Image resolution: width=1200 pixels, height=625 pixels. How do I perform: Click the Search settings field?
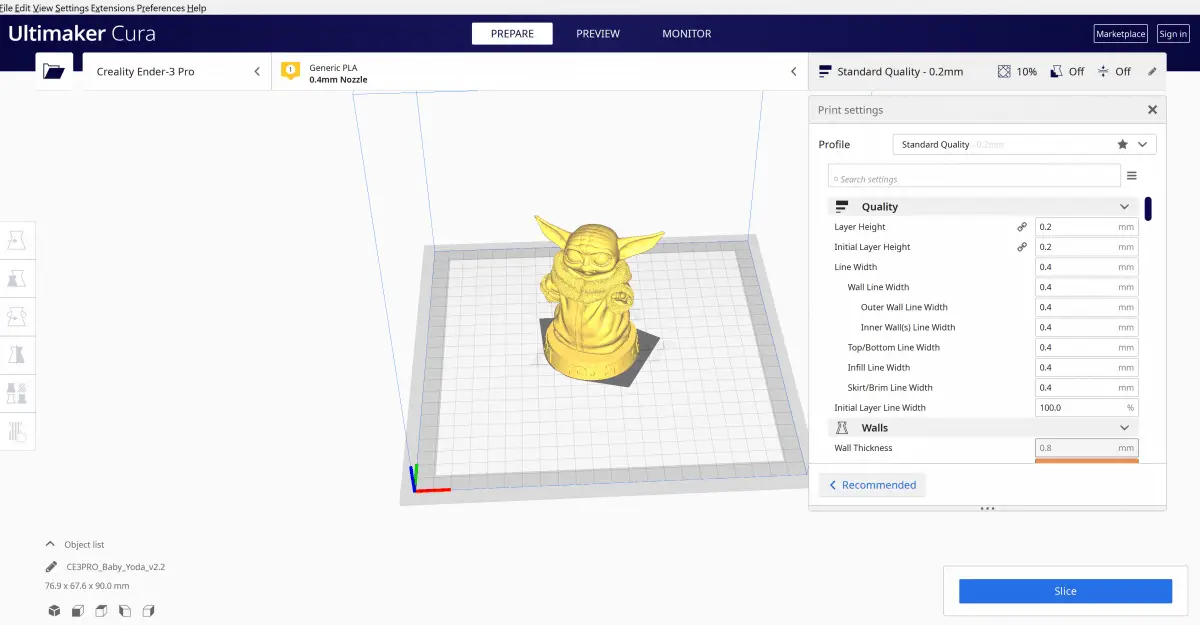973,175
